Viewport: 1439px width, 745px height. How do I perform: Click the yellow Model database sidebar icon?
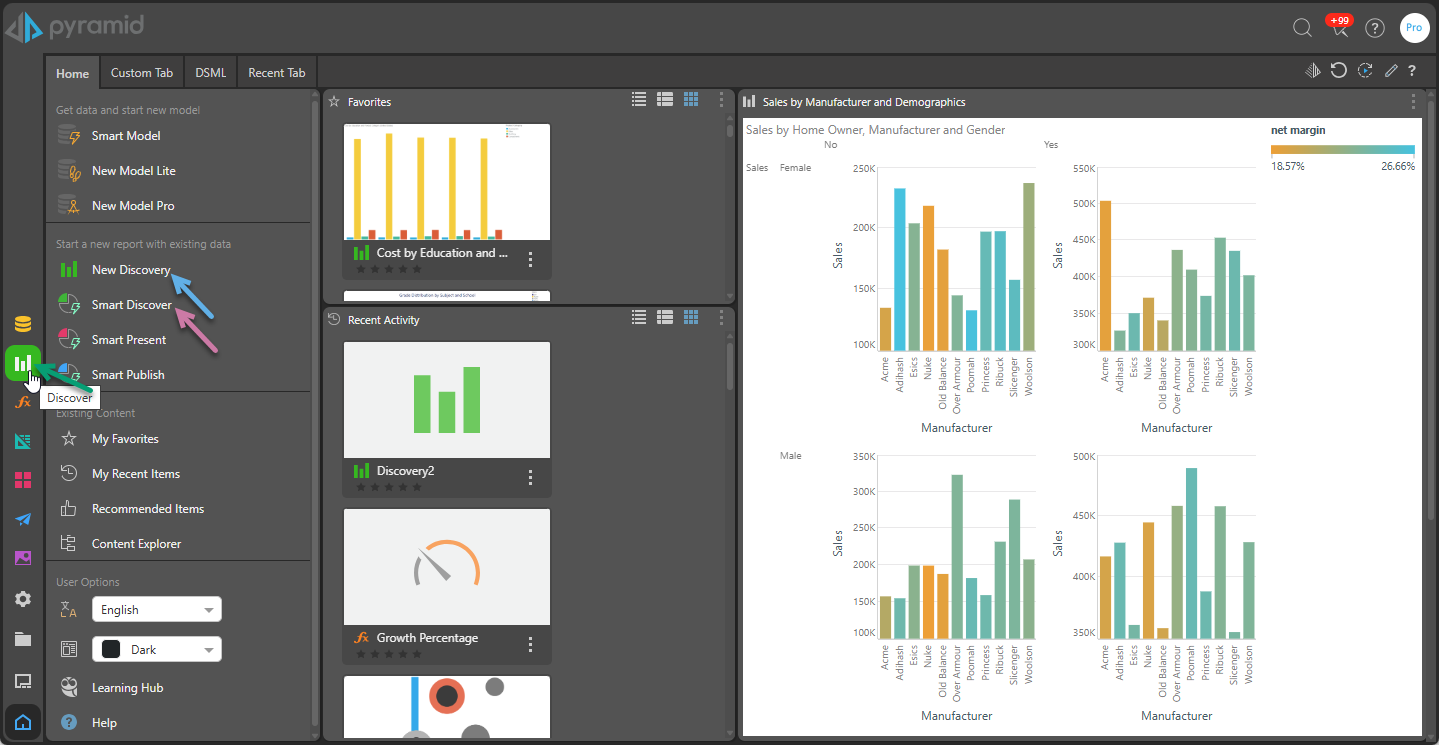point(22,324)
